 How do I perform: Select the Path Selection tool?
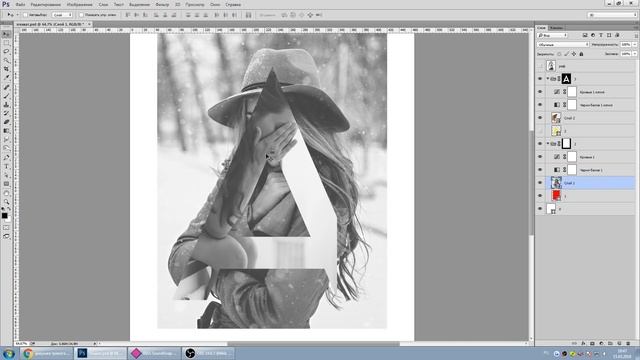click(6, 175)
